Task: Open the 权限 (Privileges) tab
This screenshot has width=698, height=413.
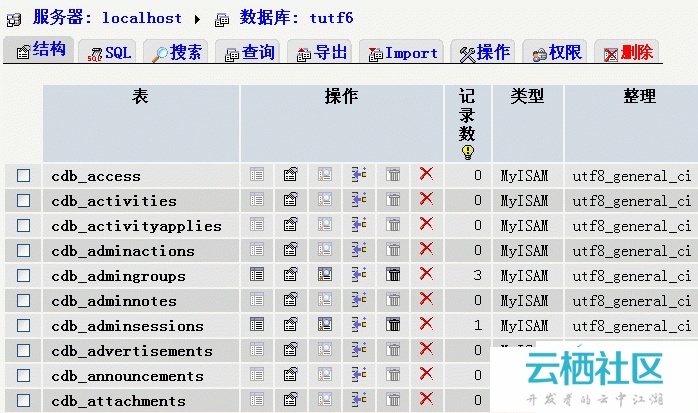Action: click(556, 53)
